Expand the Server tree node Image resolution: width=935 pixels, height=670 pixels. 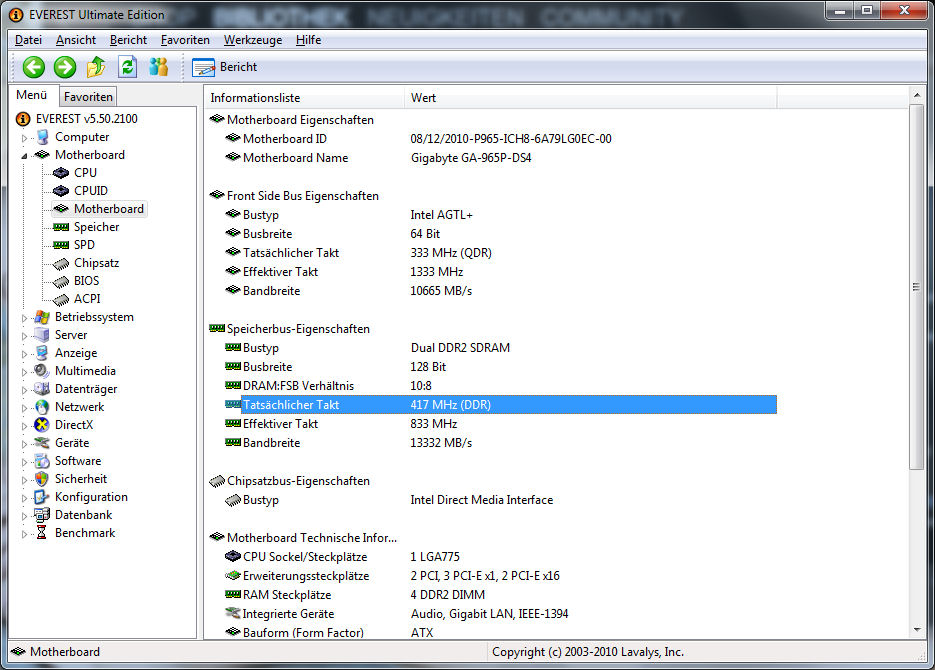(24, 336)
